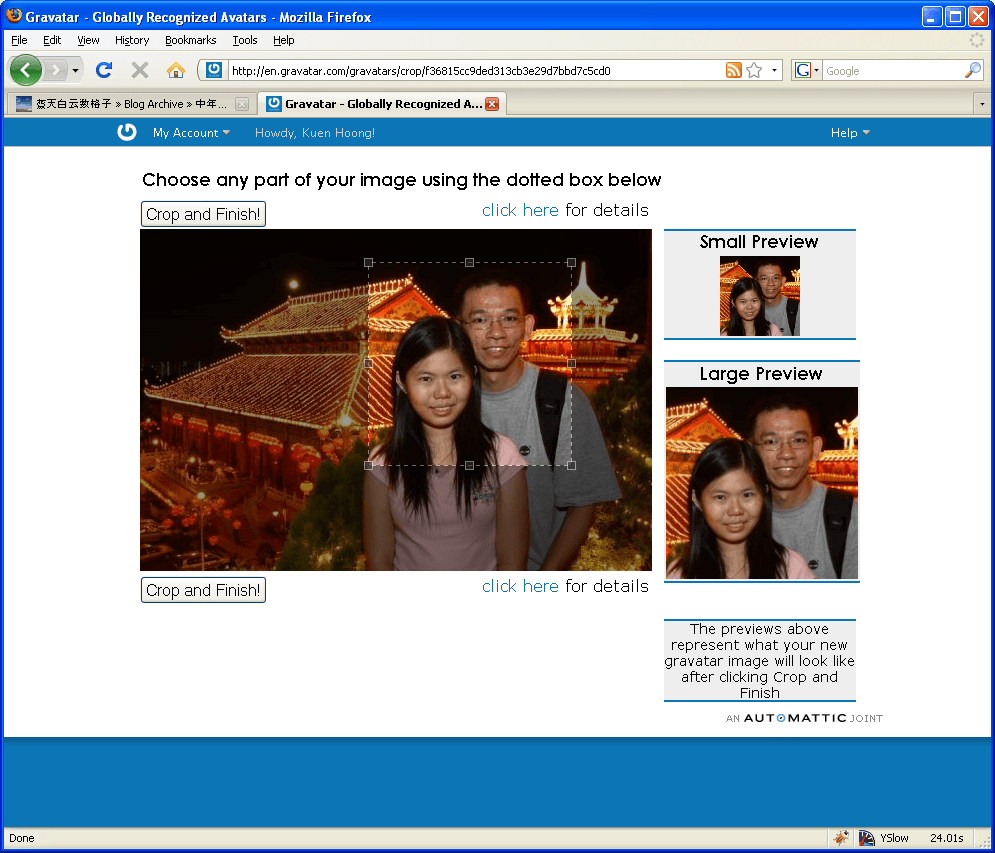Screen dimensions: 995x853
Task: Click the top-left crop selection handle
Action: [369, 263]
